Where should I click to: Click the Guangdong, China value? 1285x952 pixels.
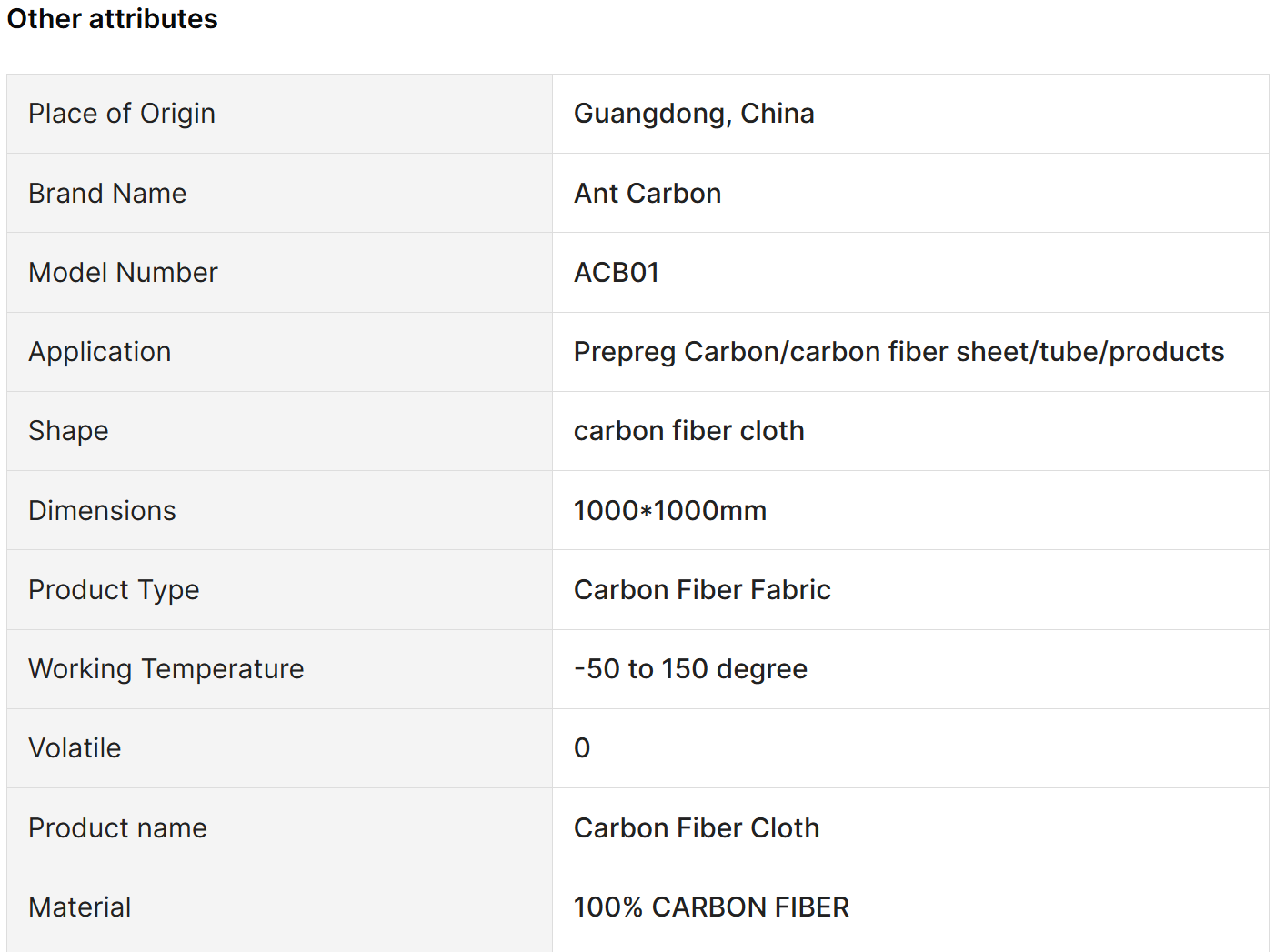(694, 114)
